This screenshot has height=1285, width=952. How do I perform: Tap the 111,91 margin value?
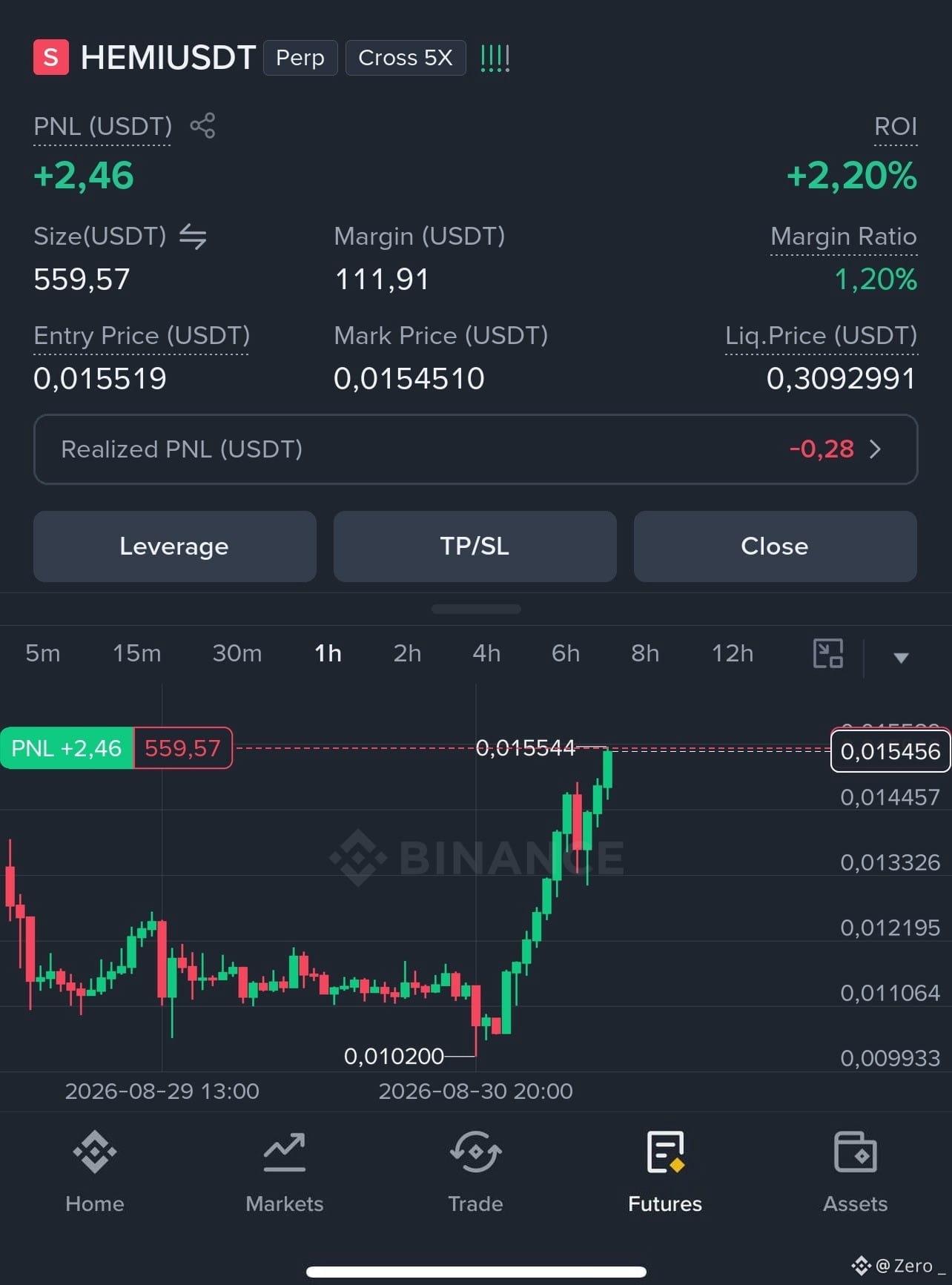(x=382, y=280)
